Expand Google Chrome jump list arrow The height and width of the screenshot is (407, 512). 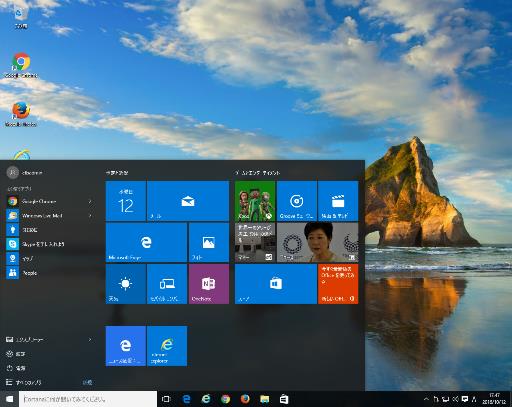90,201
